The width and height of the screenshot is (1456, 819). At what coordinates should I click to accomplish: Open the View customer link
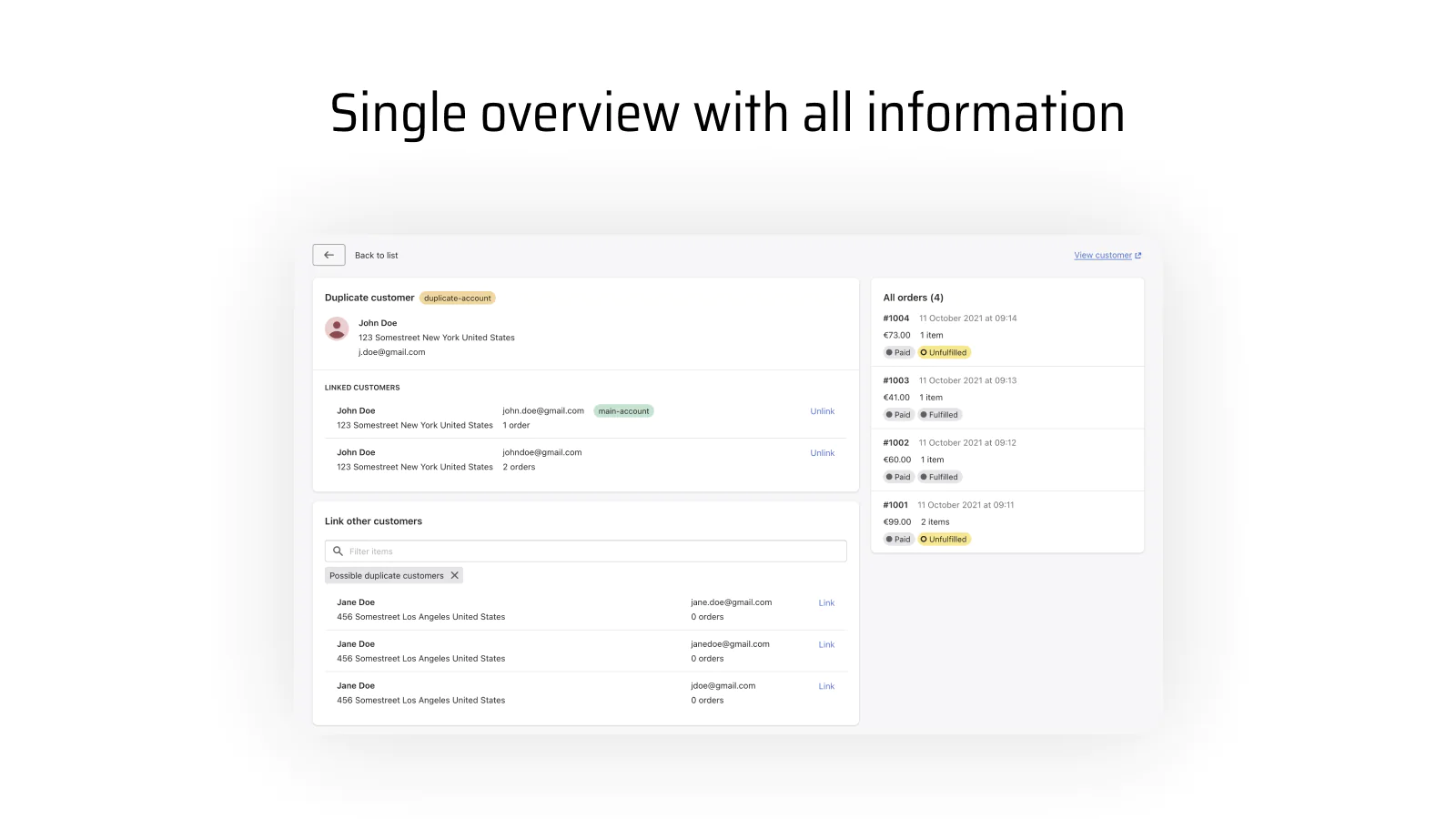[x=1102, y=255]
